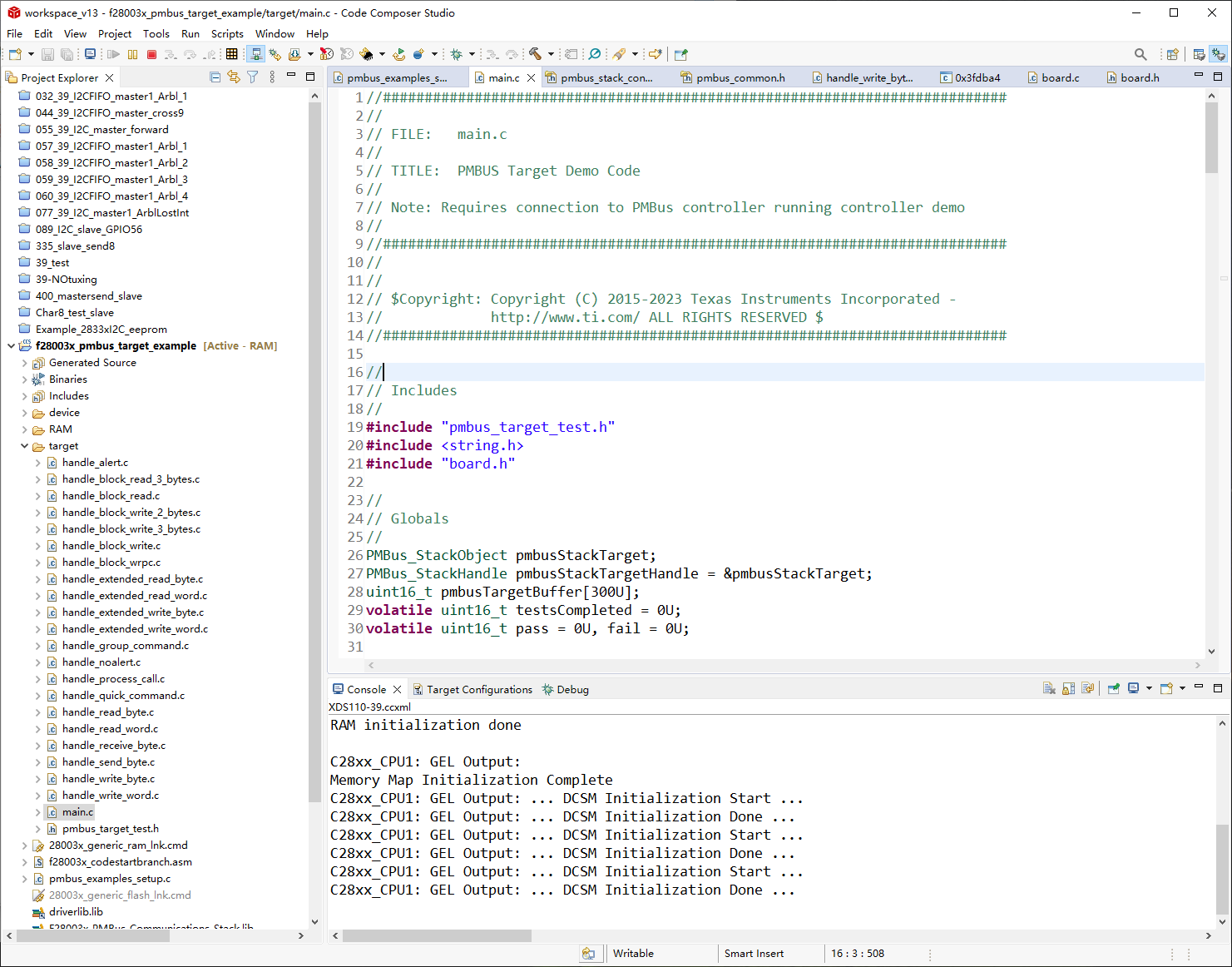
Task: Open the Display Selected Console dropdown arrow
Action: pyautogui.click(x=1149, y=689)
